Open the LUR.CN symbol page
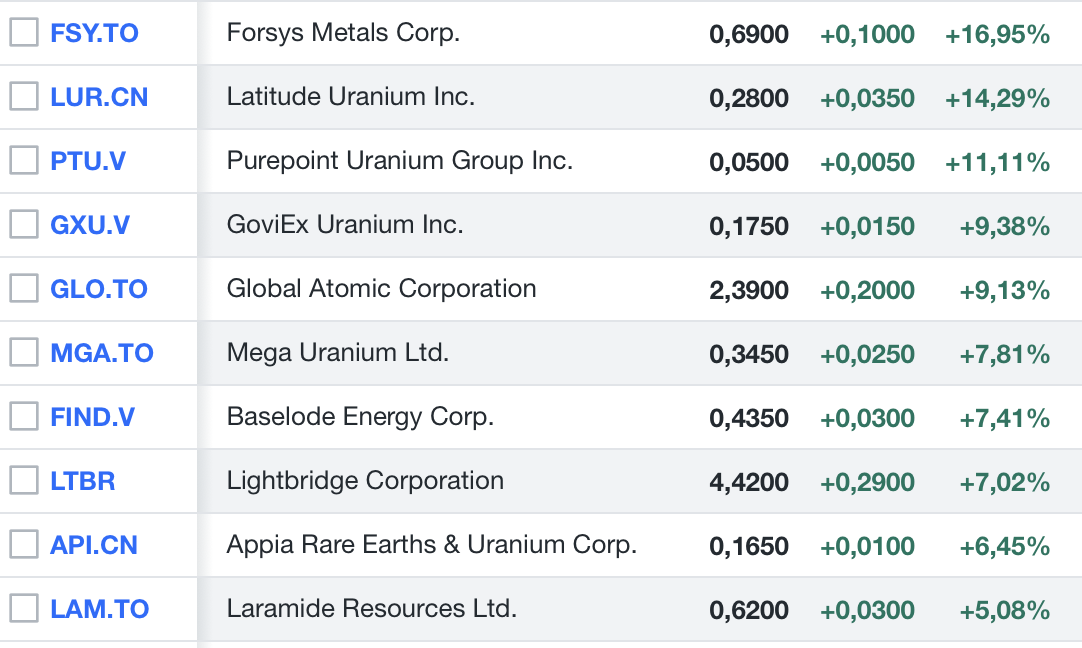Image resolution: width=1082 pixels, height=648 pixels. [x=99, y=97]
